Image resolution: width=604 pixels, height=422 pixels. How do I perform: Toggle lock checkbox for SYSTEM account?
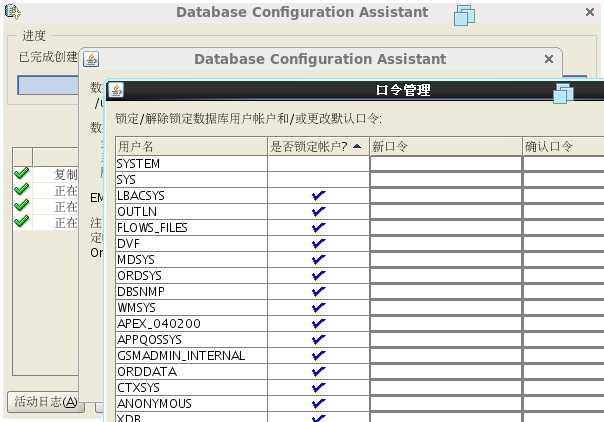click(319, 164)
